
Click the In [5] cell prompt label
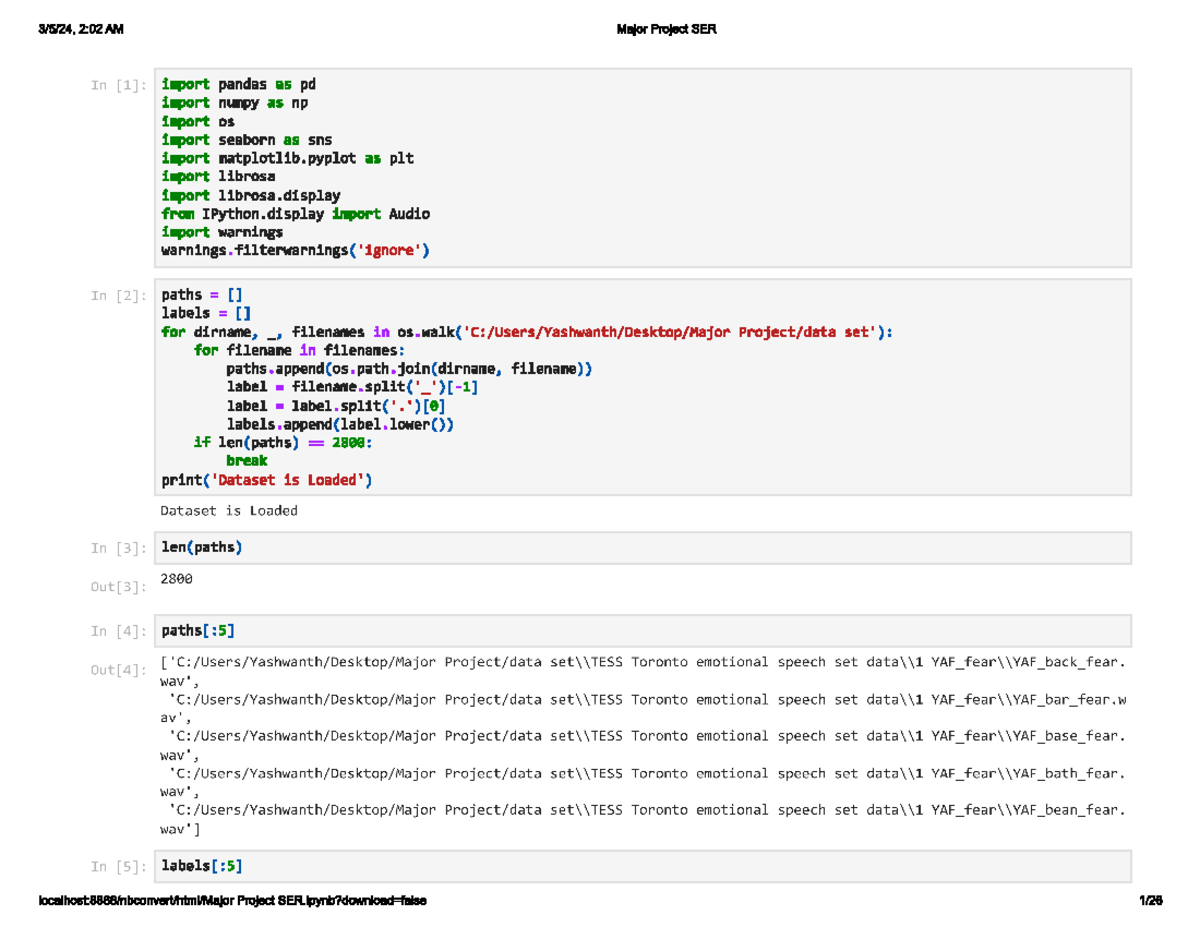point(117,867)
